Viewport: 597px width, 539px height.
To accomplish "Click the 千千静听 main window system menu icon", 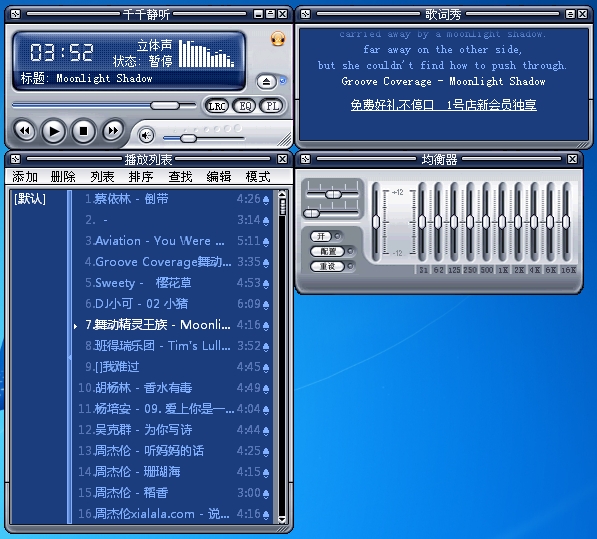I will point(16,14).
